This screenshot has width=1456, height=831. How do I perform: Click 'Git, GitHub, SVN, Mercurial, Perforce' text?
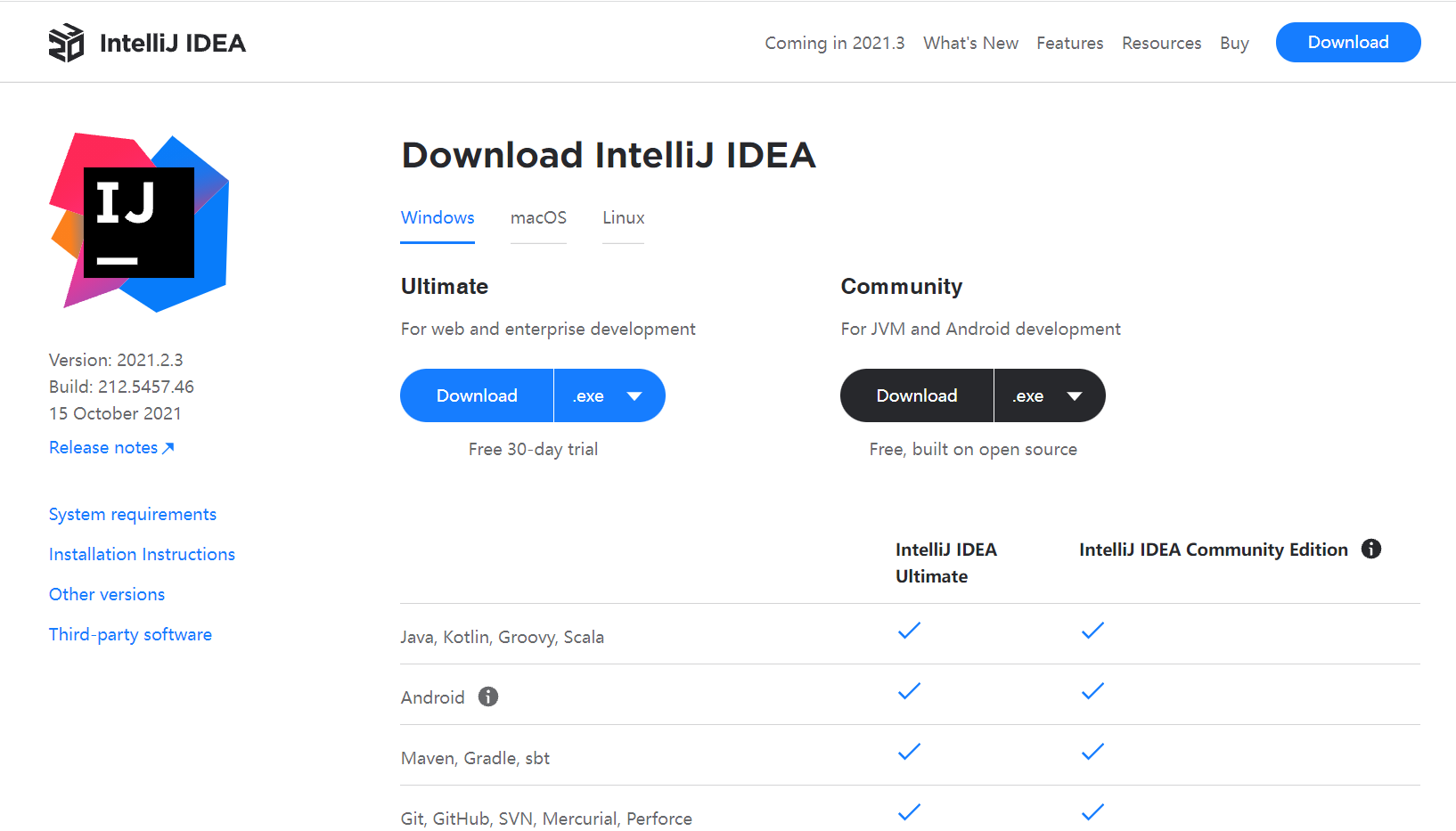(546, 819)
